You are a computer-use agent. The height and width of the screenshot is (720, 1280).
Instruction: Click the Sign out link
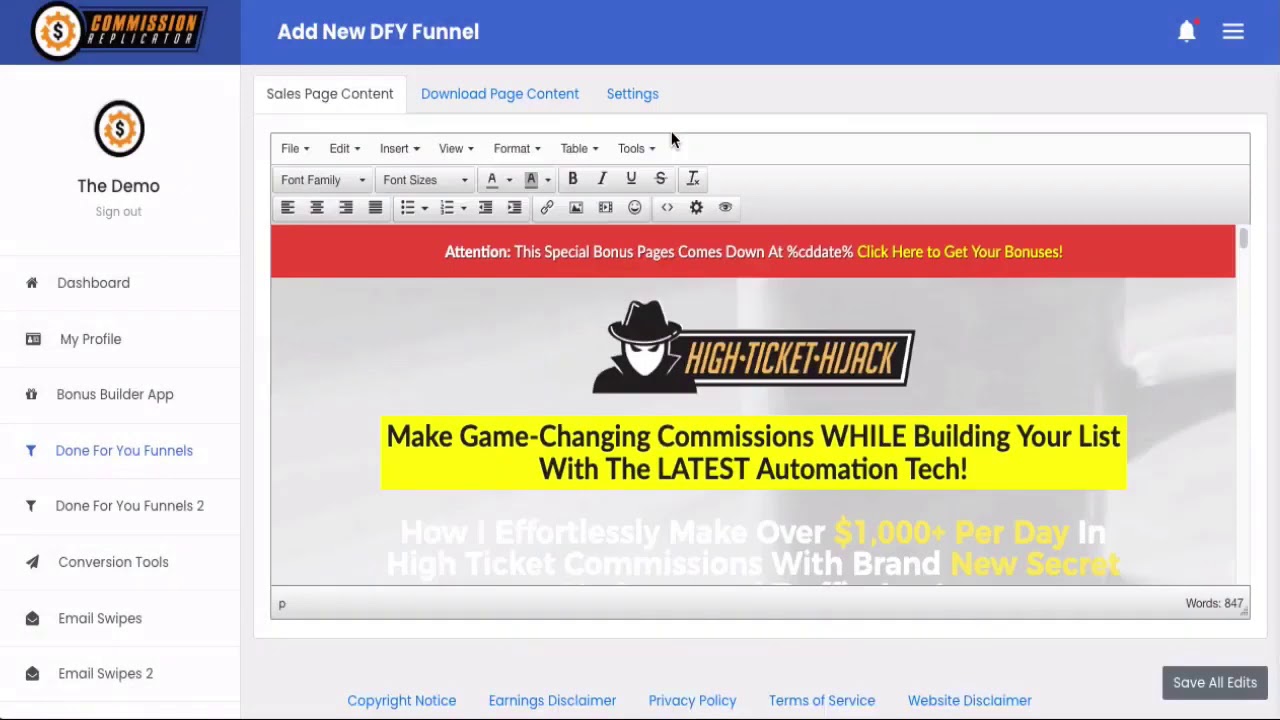118,212
